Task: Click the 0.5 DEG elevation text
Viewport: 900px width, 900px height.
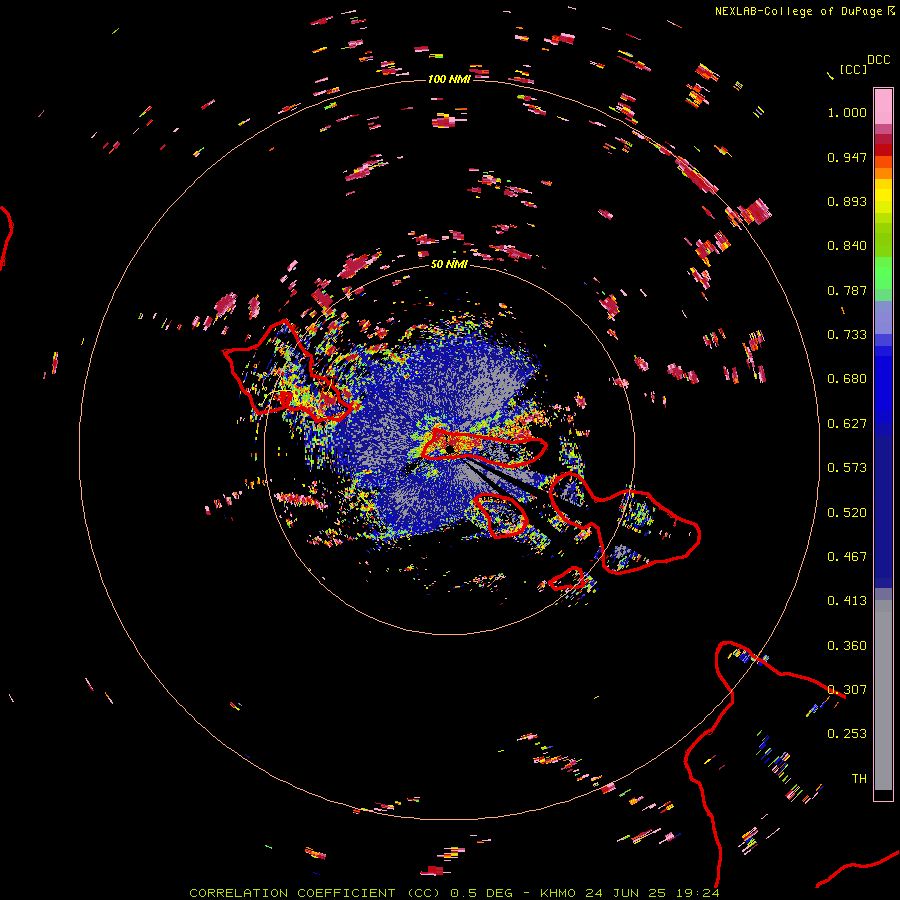Action: (x=484, y=893)
